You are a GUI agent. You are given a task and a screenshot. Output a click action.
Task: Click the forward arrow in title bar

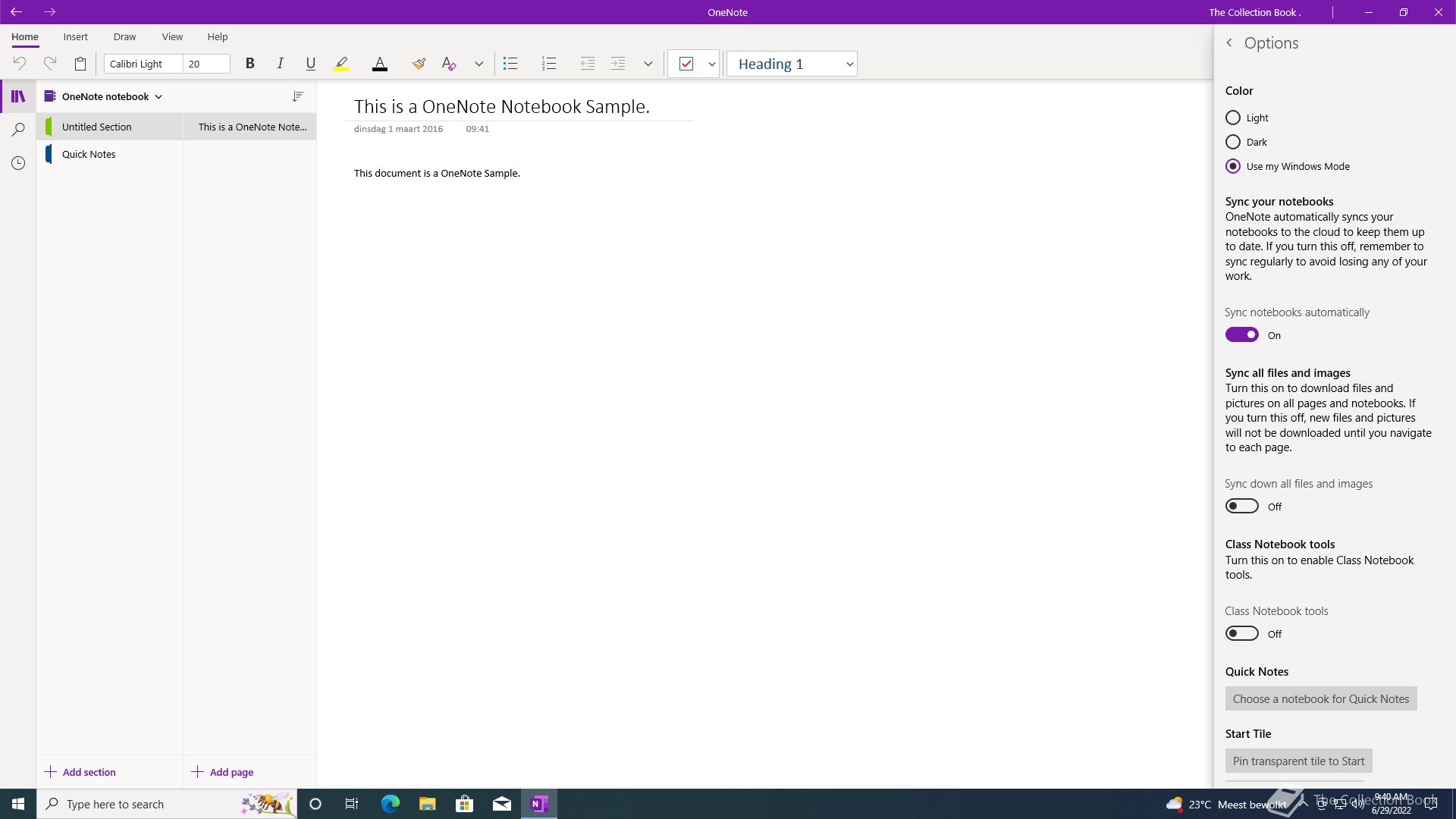50,12
